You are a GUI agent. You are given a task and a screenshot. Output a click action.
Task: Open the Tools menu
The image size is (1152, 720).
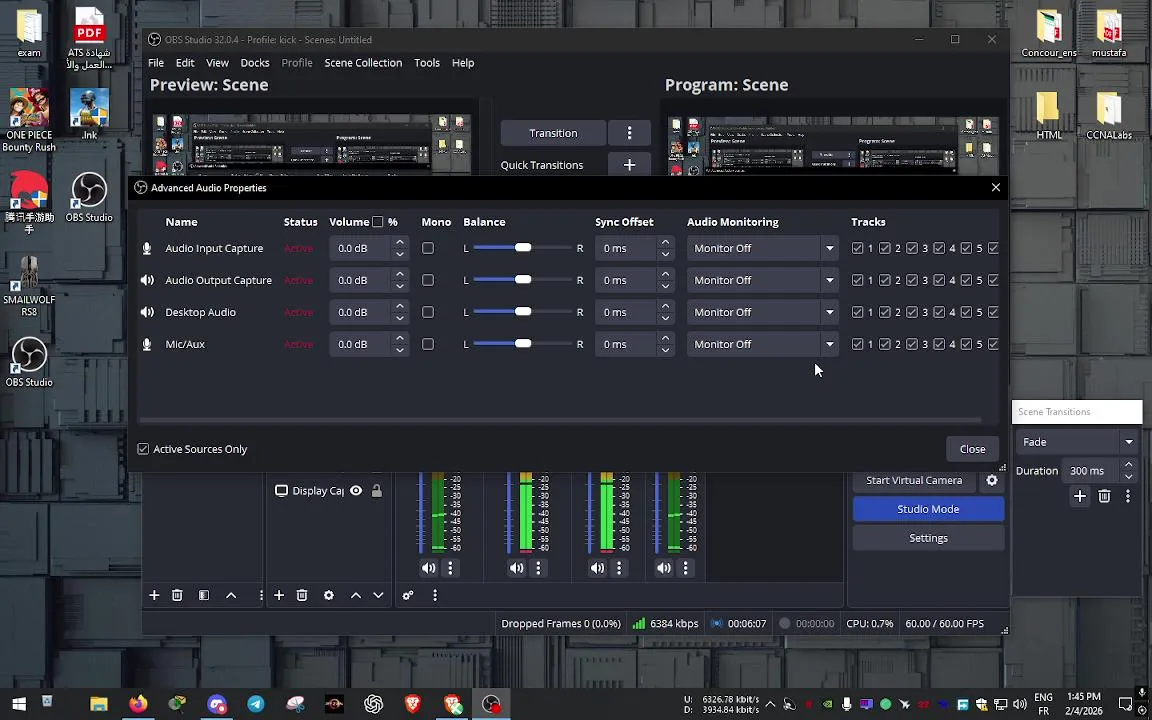(427, 62)
